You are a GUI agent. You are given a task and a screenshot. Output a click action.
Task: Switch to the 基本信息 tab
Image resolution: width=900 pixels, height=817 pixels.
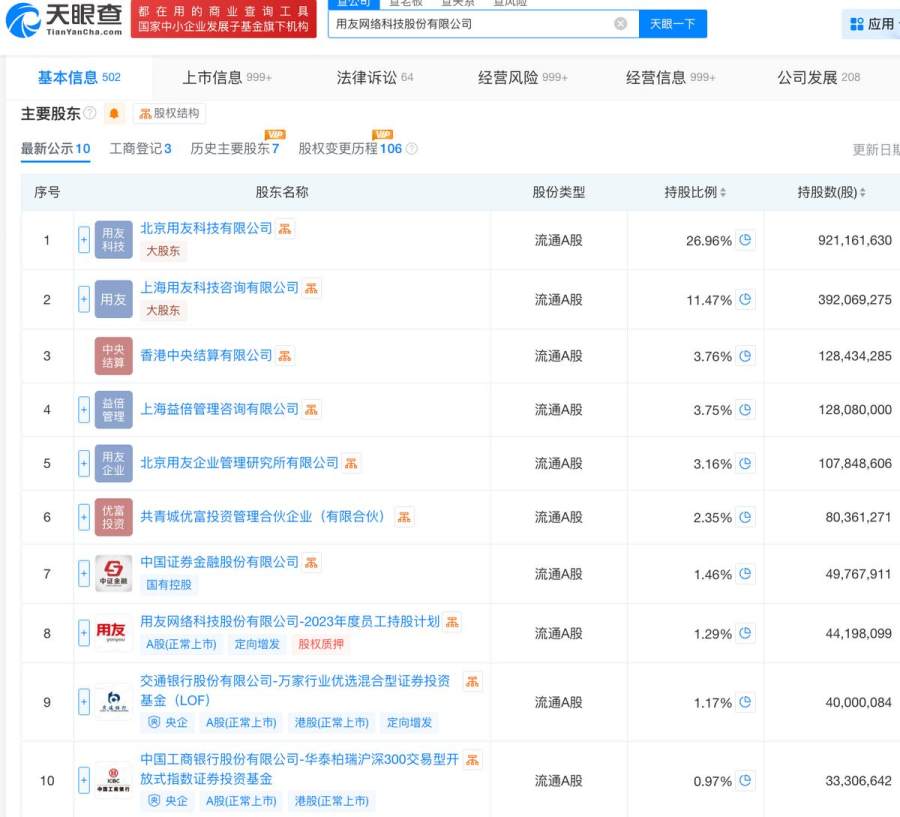pos(79,77)
